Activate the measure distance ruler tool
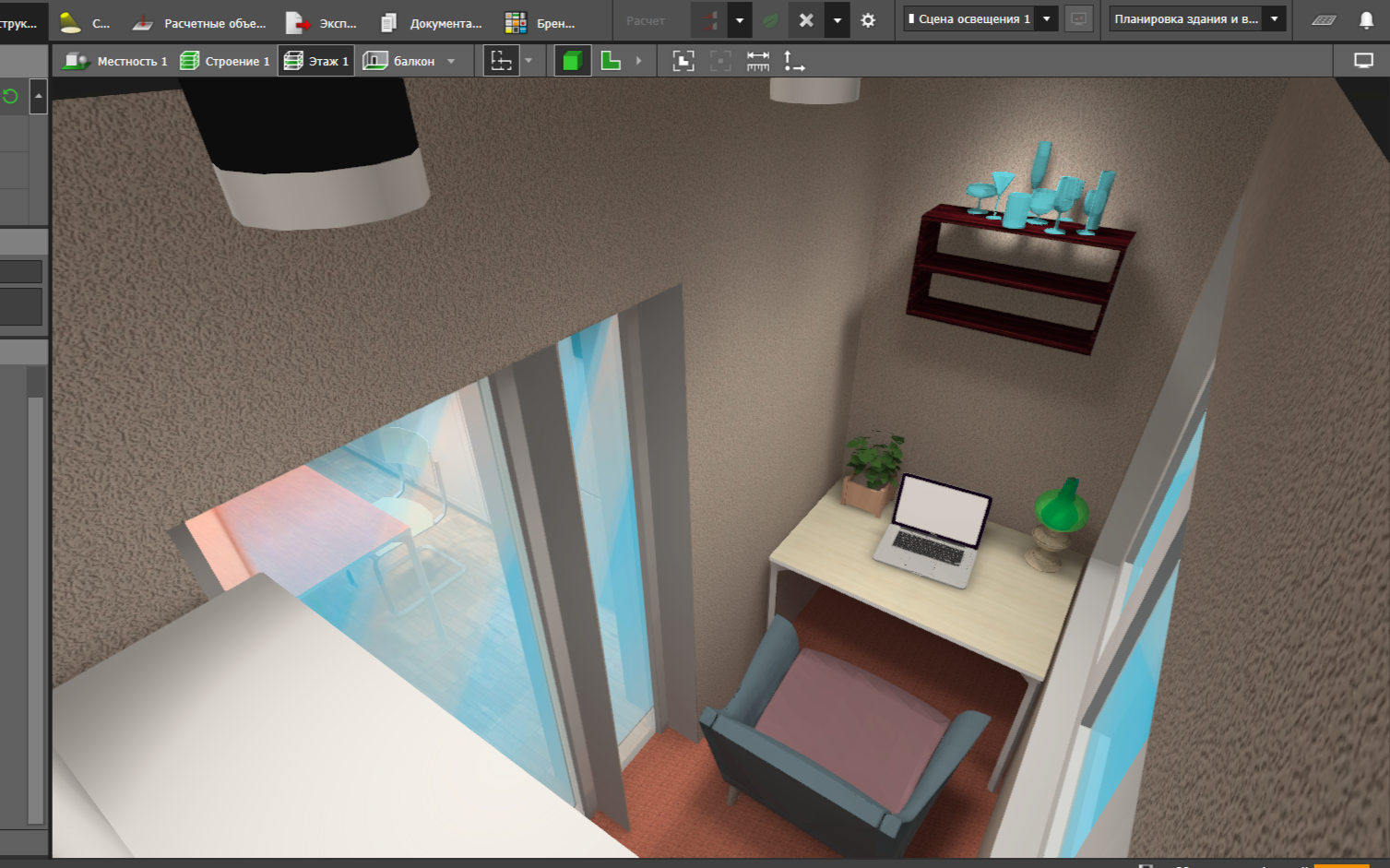 click(758, 61)
